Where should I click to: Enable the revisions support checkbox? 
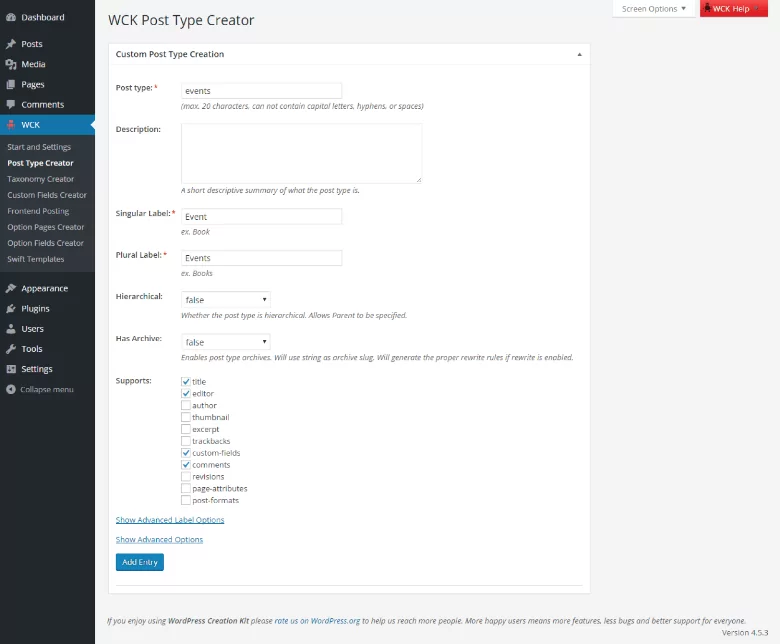(186, 477)
